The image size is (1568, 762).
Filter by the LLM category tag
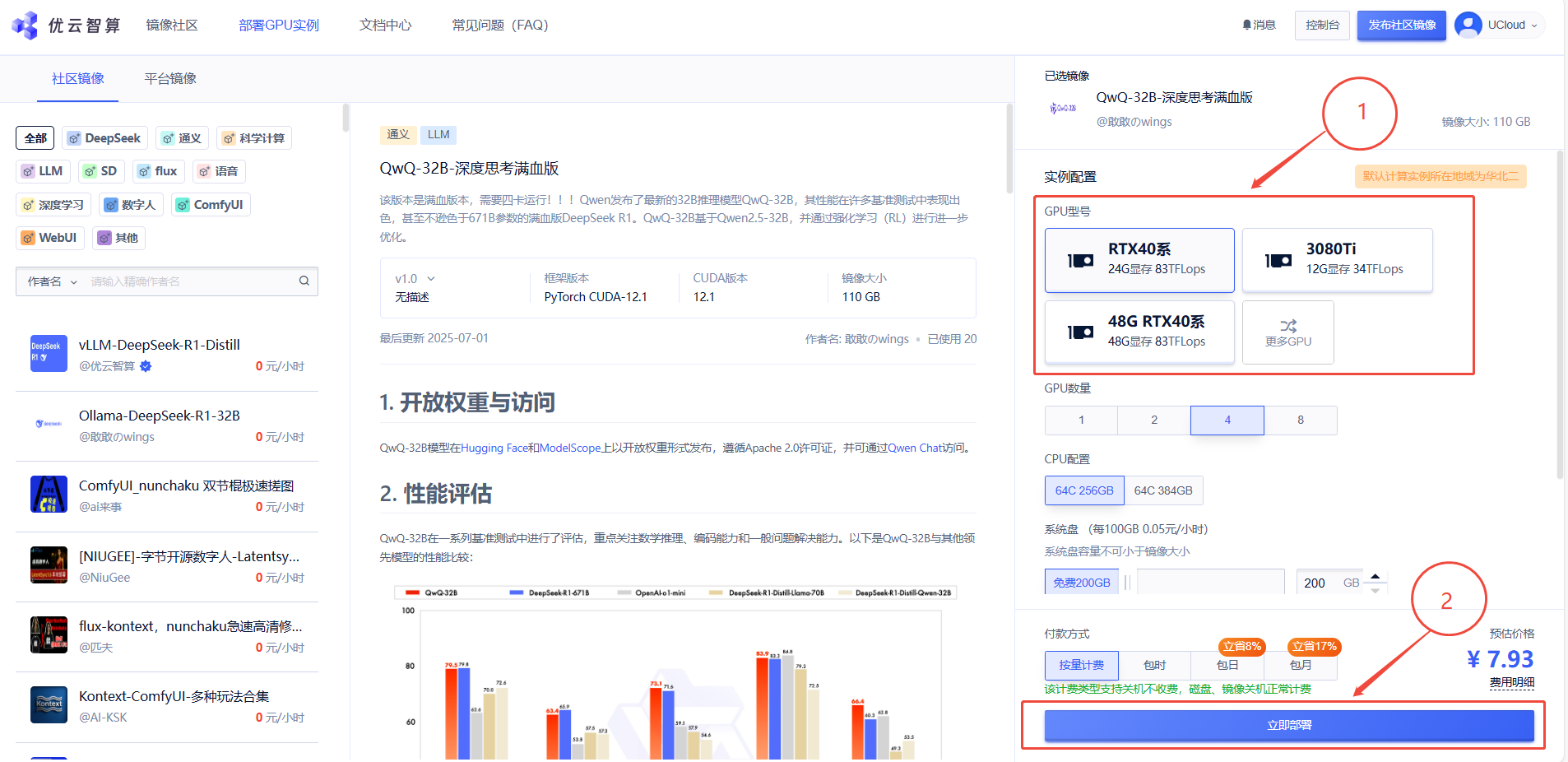tap(43, 171)
